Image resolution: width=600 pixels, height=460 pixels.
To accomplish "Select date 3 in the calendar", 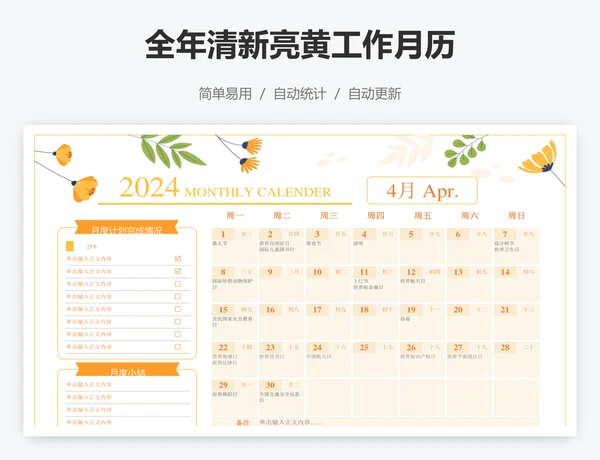I will tap(317, 234).
